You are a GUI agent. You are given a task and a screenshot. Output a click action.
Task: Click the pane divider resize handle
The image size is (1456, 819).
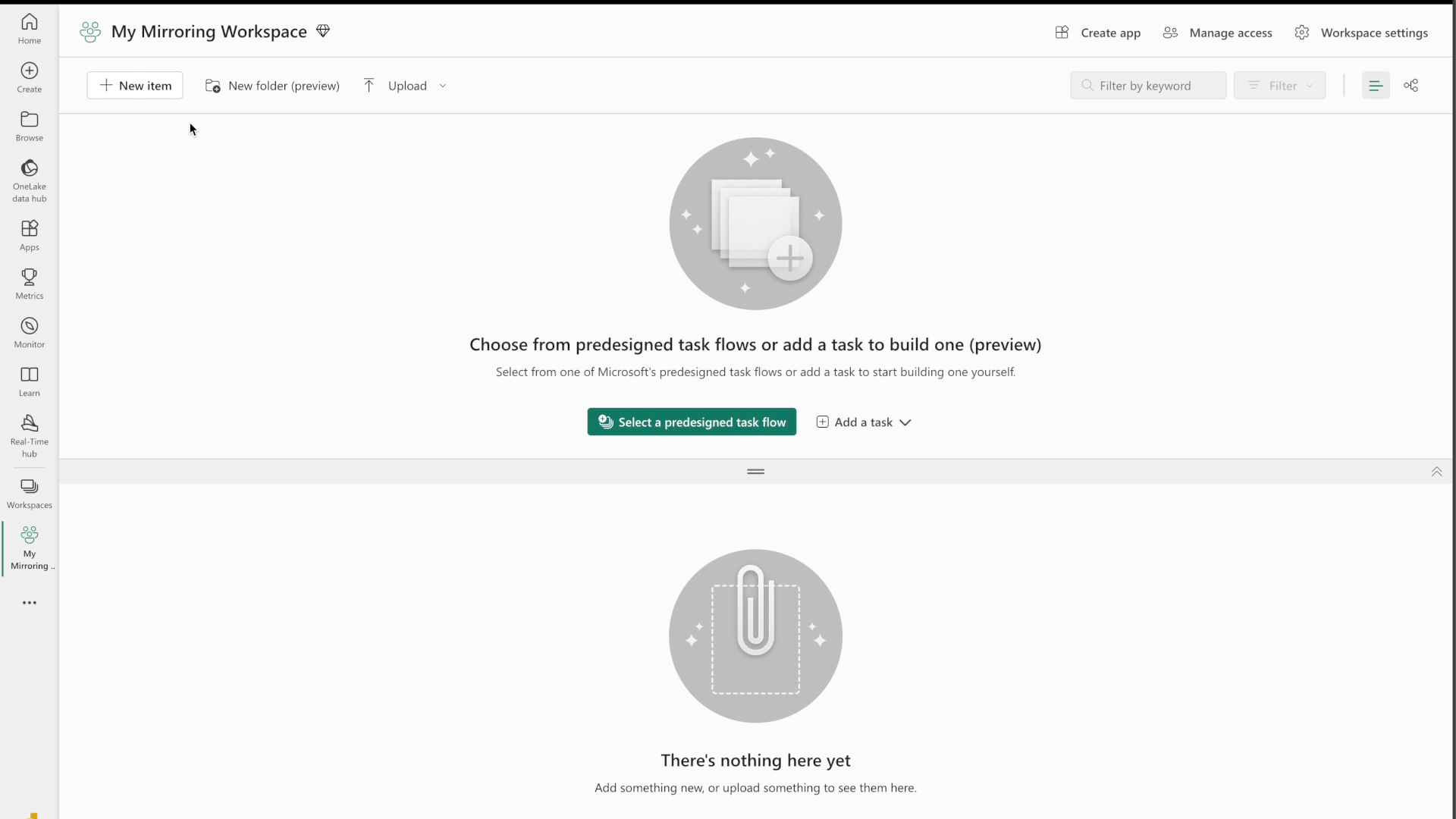tap(756, 472)
